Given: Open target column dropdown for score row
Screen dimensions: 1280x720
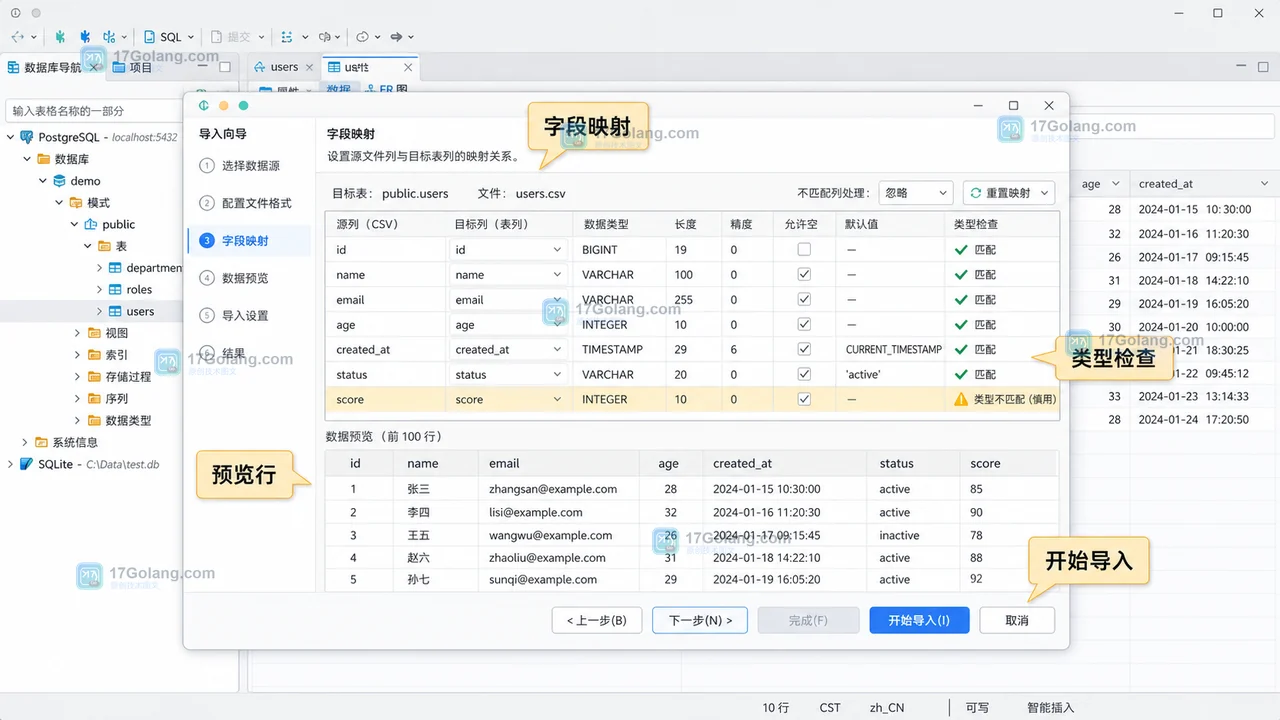Looking at the screenshot, I should pos(557,400).
